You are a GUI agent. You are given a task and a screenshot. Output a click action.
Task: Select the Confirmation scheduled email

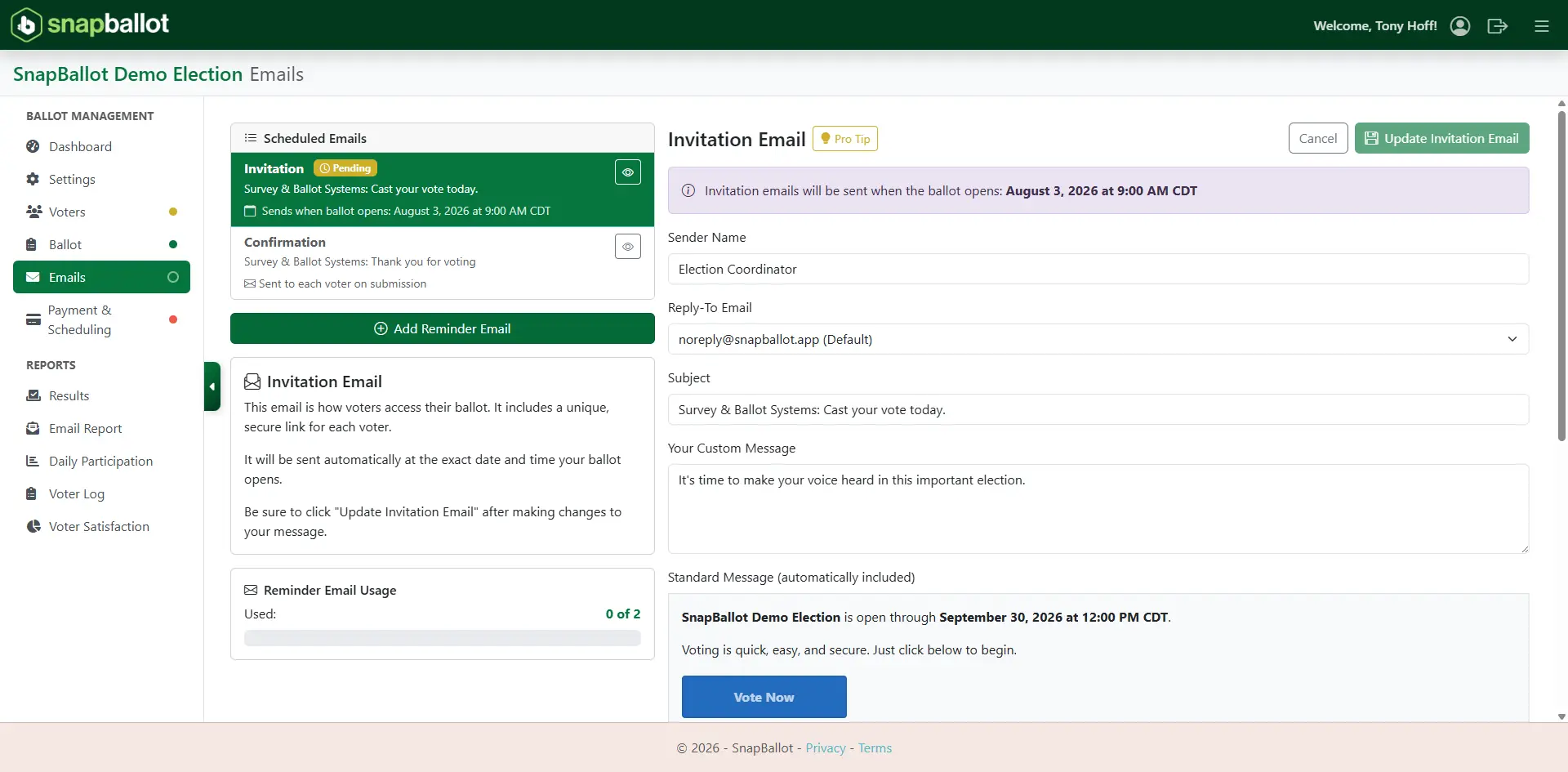pos(443,263)
